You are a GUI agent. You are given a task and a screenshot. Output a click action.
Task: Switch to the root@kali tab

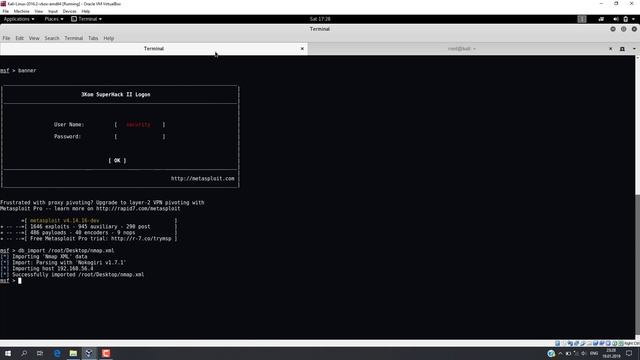point(461,49)
